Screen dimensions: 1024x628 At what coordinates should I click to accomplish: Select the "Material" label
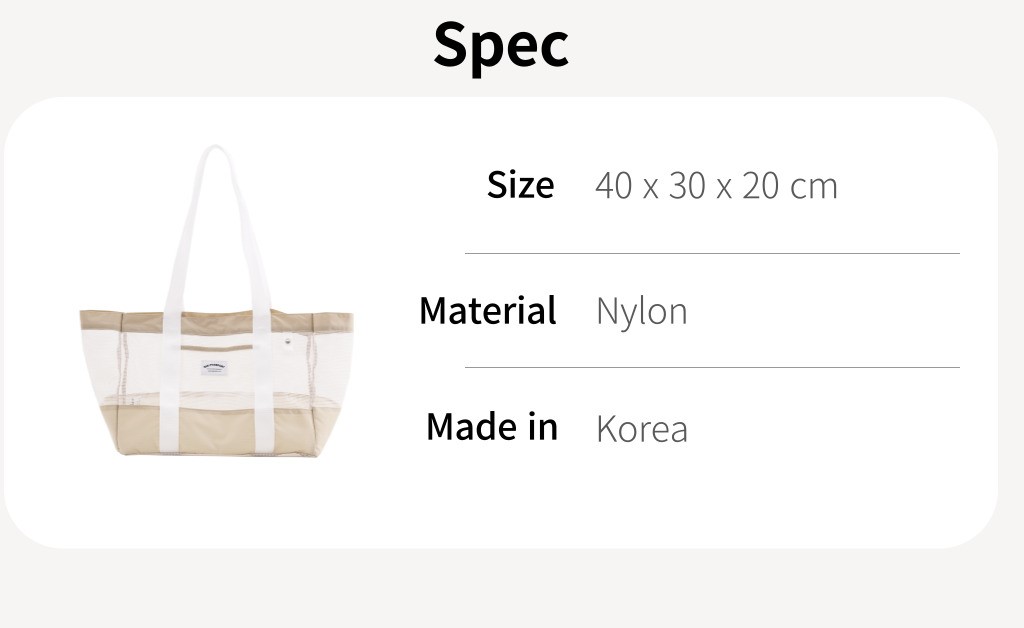tap(487, 310)
